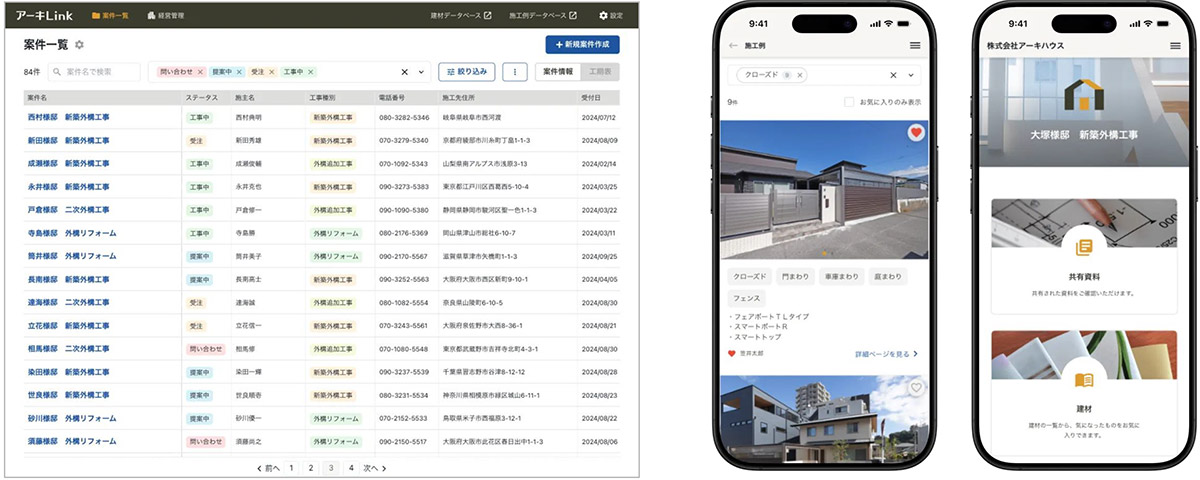Open the 施工例データベース external link
The height and width of the screenshot is (480, 1200).
click(543, 16)
